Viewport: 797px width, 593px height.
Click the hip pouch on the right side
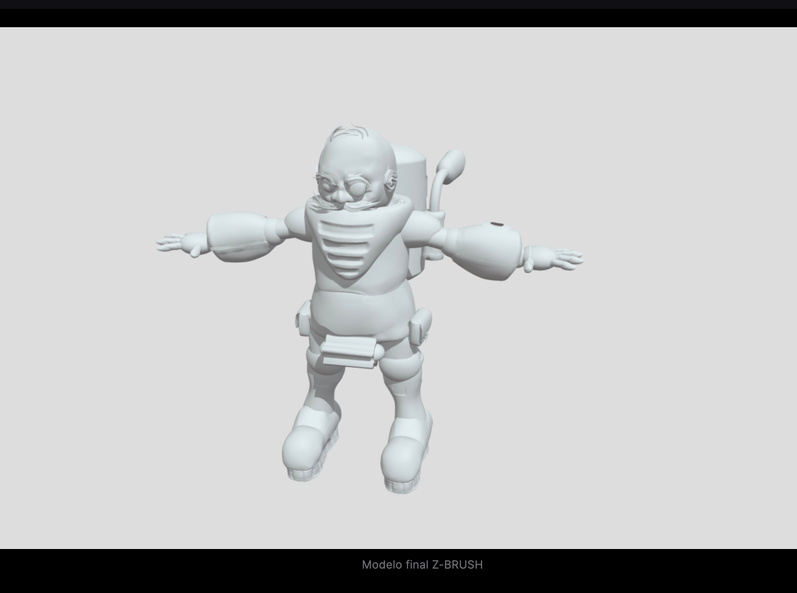coord(420,325)
